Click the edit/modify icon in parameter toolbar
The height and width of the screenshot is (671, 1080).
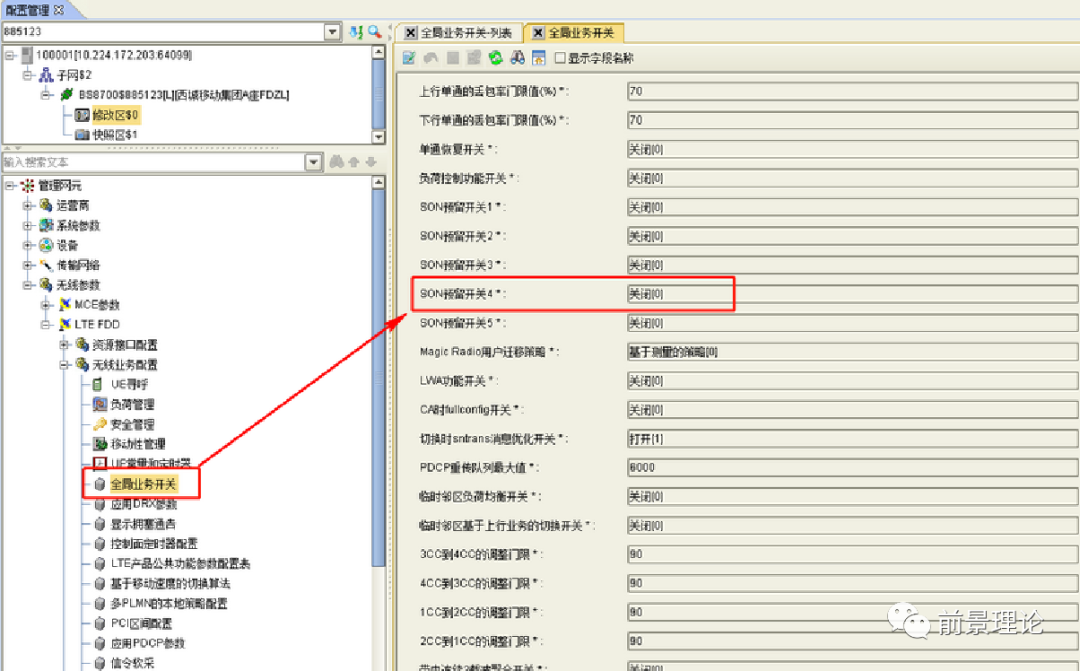(x=409, y=58)
